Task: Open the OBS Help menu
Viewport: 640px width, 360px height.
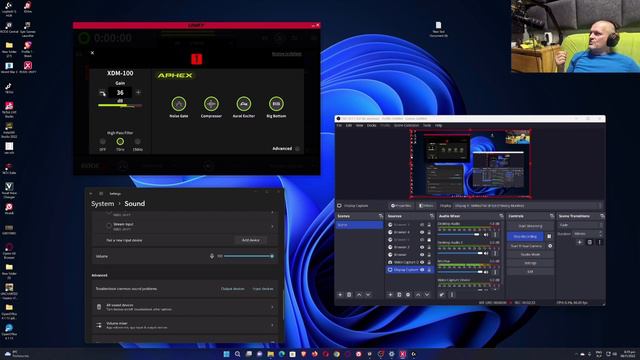Action: 438,125
